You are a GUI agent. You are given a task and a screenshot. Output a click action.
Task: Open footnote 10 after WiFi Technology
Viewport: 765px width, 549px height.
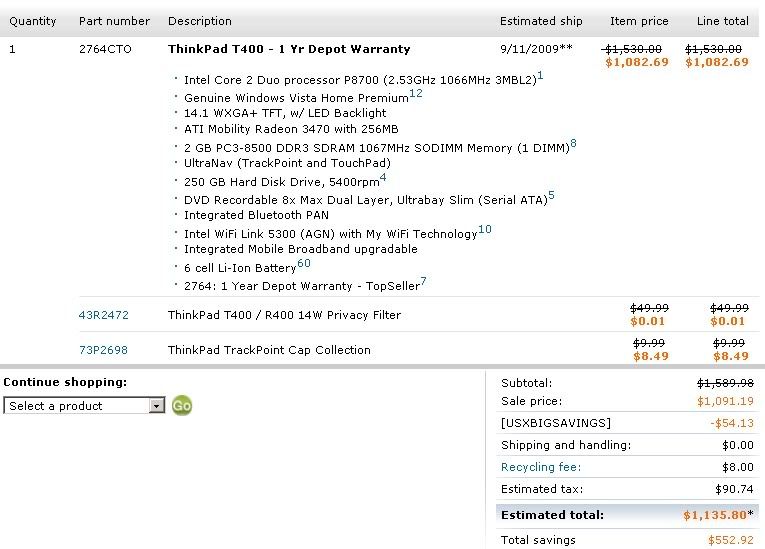pos(485,229)
